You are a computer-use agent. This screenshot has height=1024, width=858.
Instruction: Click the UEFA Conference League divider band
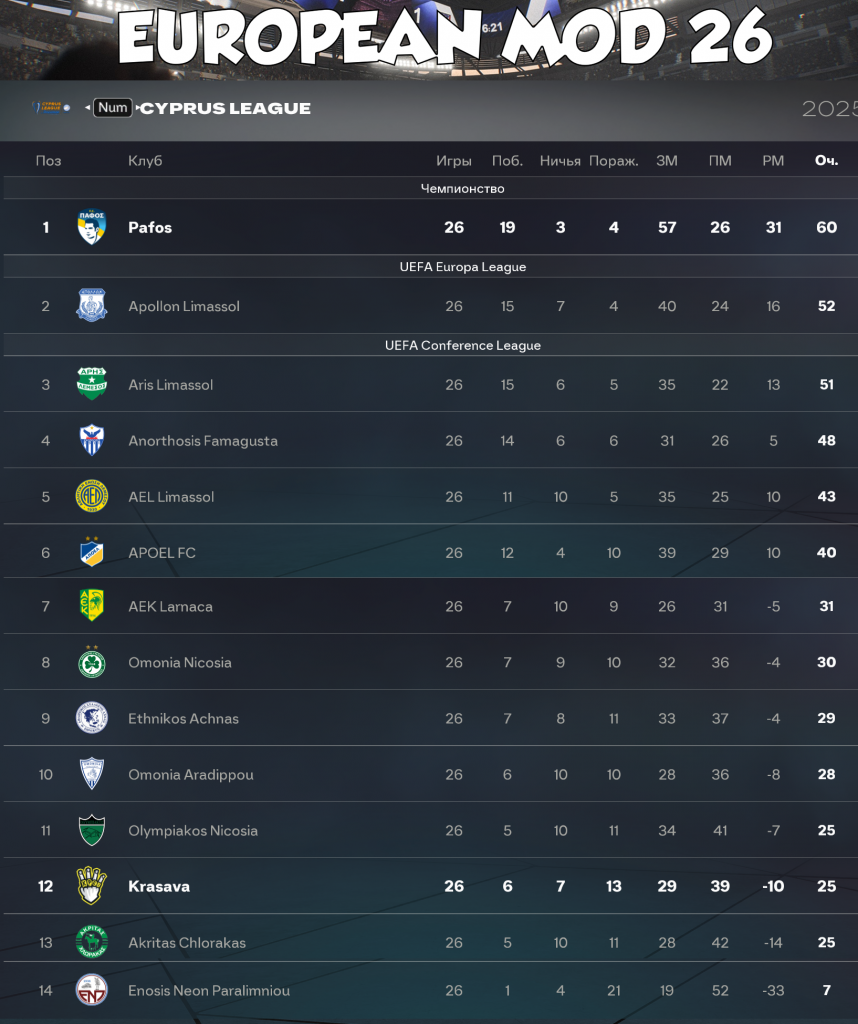point(429,345)
